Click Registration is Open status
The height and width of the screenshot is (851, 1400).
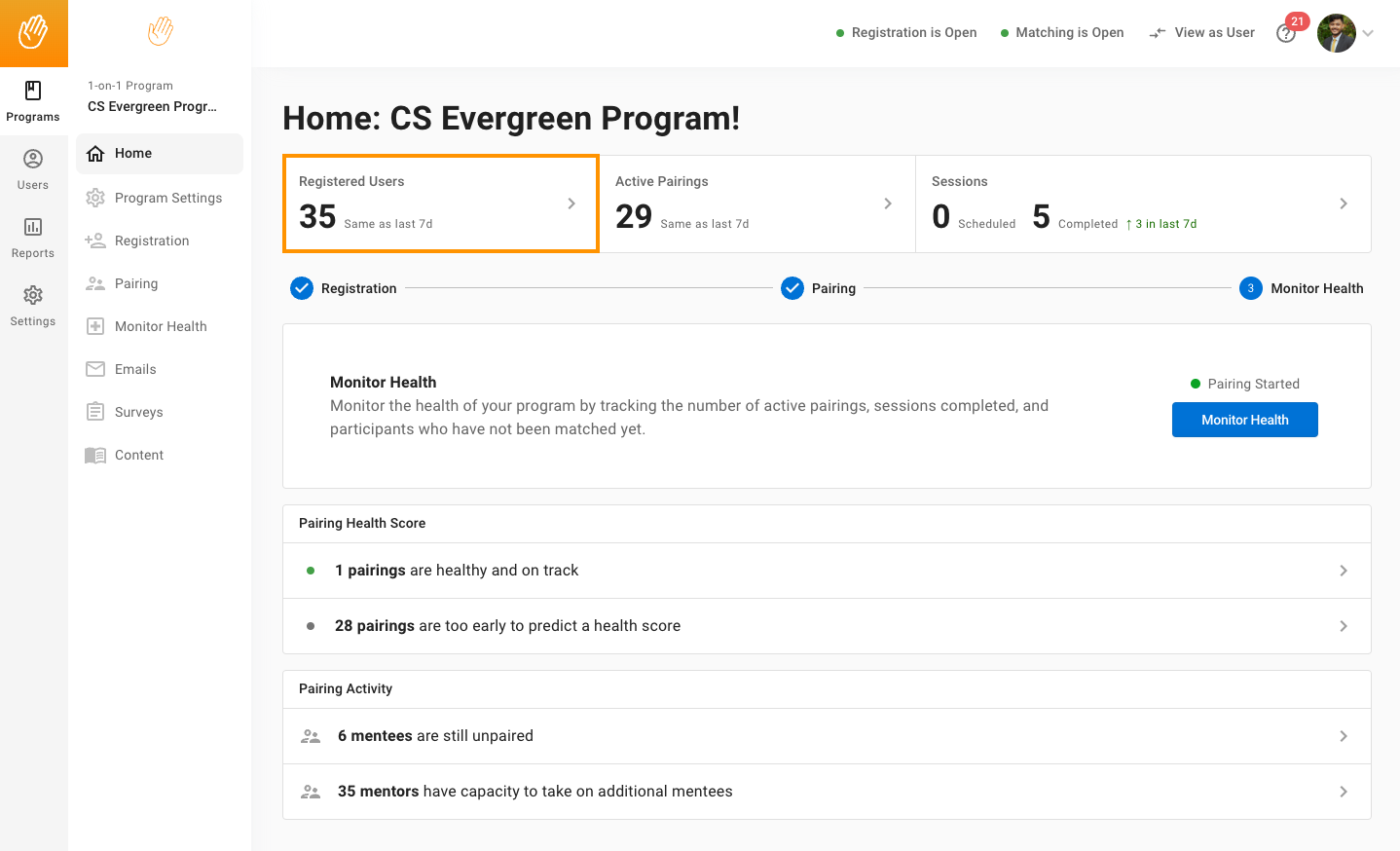point(906,32)
